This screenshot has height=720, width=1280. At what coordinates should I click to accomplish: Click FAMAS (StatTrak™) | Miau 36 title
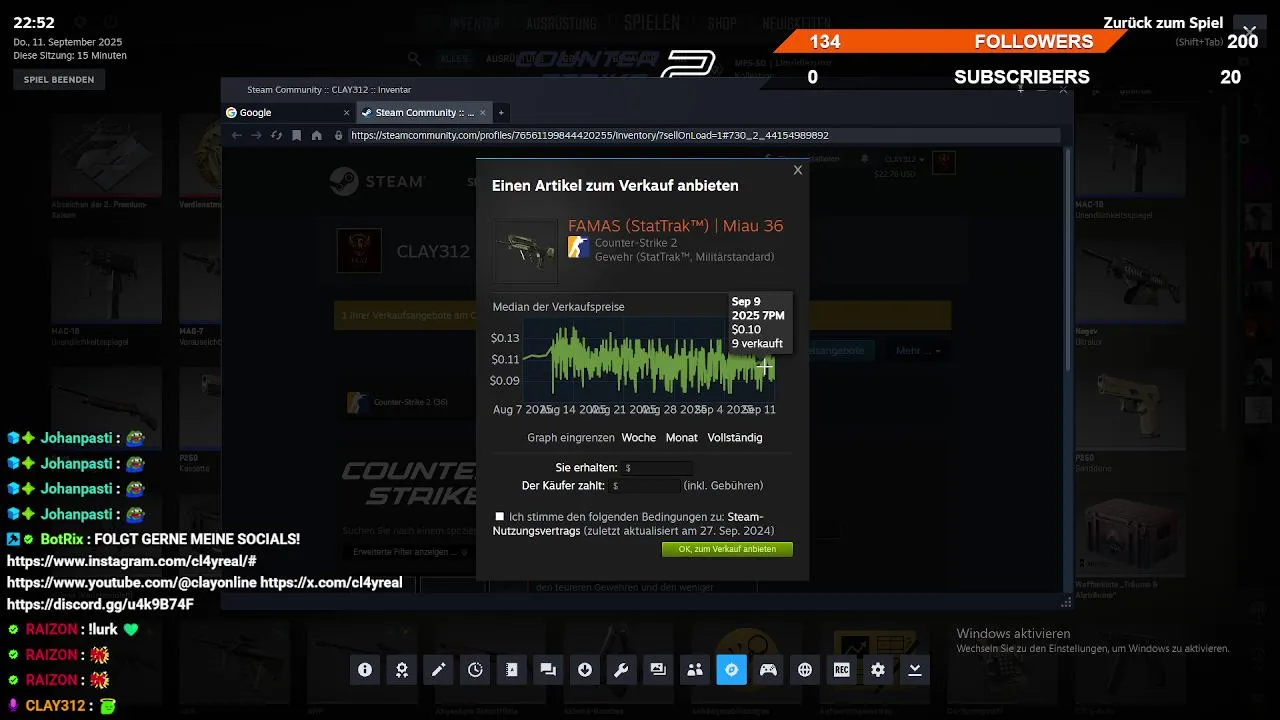676,226
